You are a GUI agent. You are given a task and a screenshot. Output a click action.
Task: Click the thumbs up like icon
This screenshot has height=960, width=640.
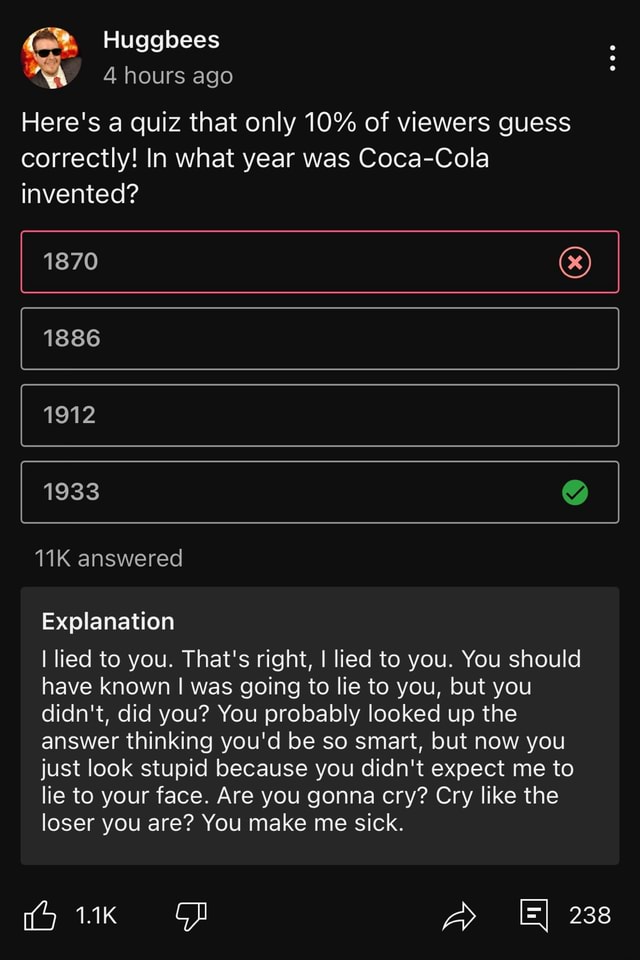pos(42,915)
